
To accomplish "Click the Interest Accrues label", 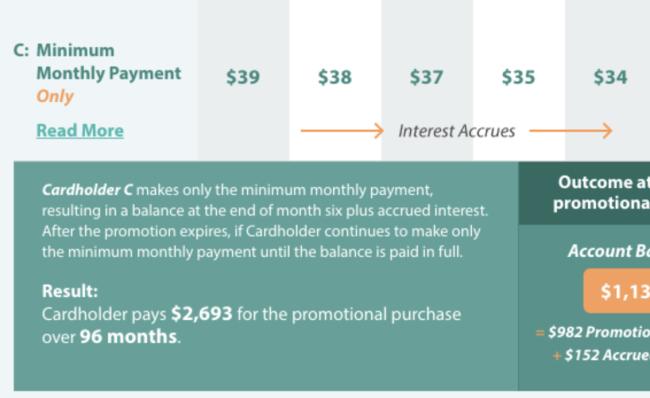I will pos(456,131).
